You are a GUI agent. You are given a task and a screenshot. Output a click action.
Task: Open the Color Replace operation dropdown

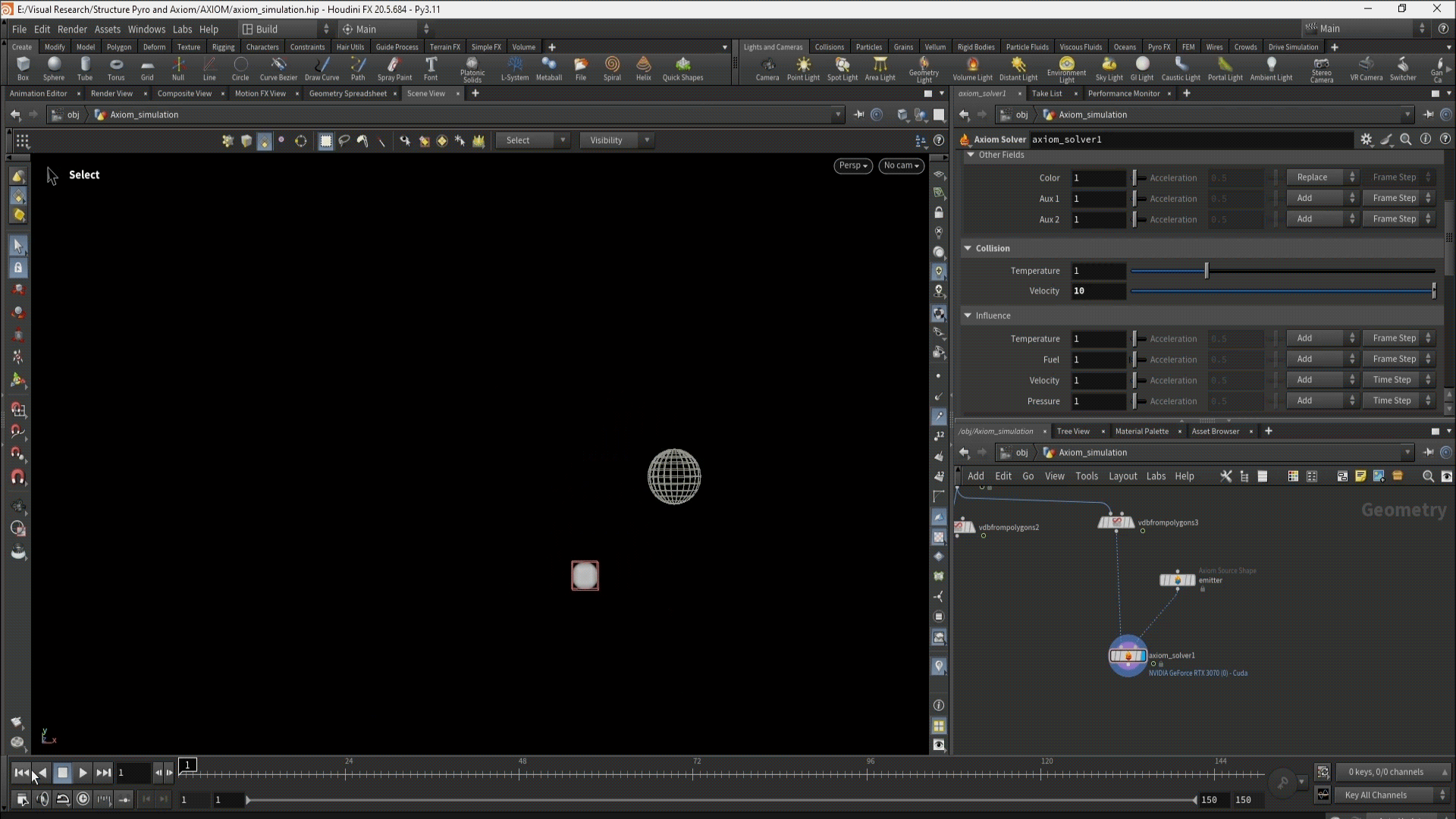1321,177
